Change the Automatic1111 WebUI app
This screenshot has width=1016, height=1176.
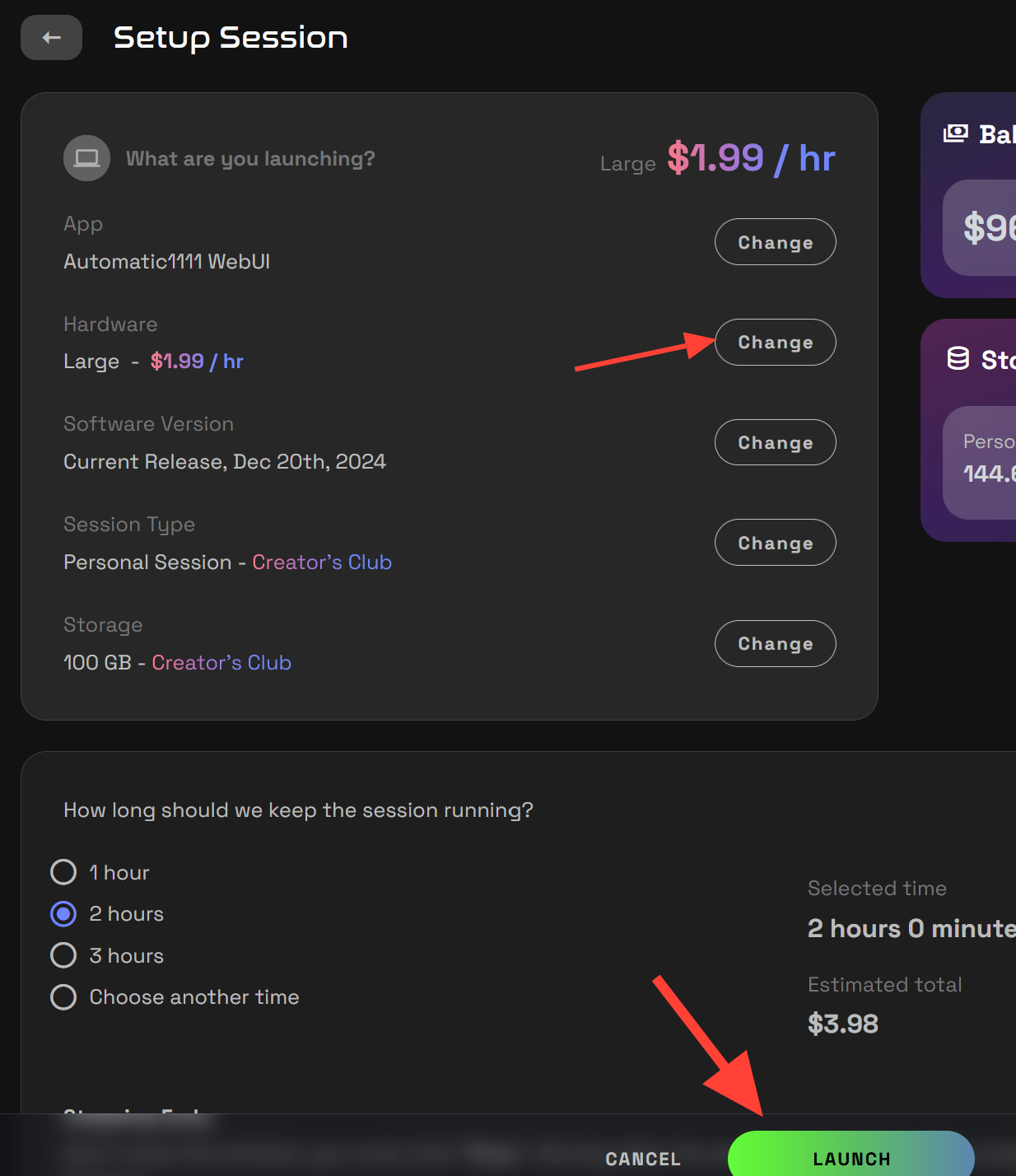[774, 242]
